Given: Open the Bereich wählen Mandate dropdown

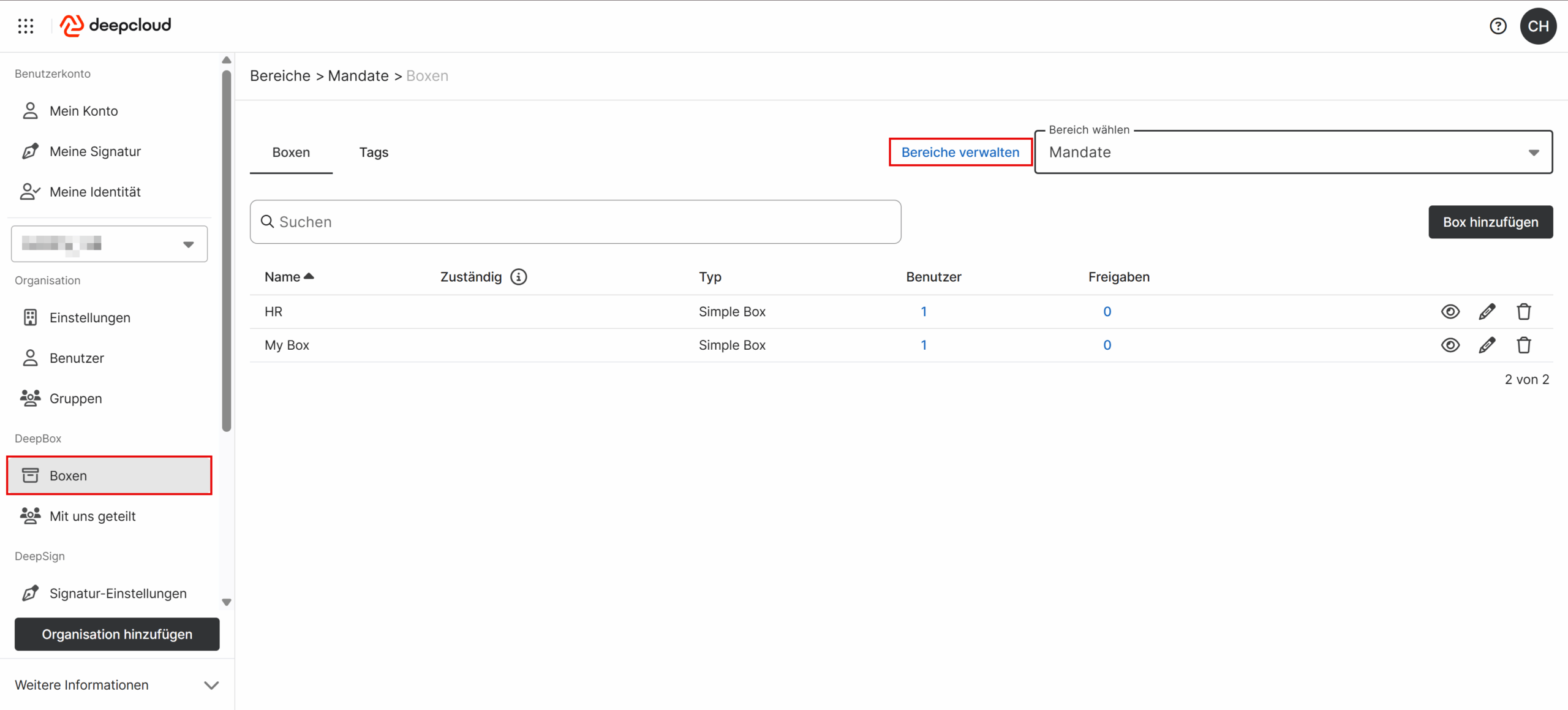Looking at the screenshot, I should [1292, 153].
